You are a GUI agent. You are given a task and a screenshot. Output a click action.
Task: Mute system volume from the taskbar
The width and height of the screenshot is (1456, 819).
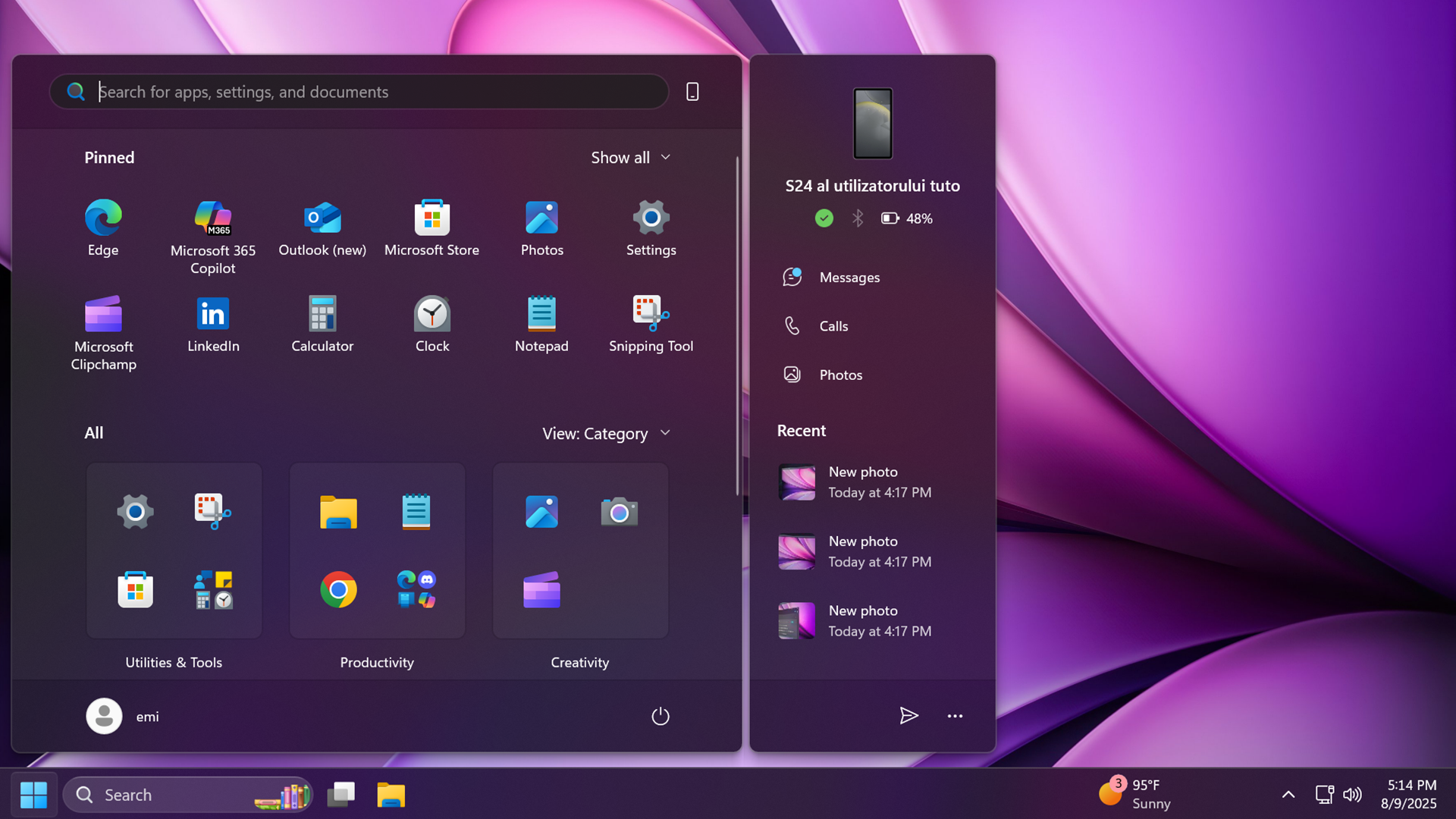1353,794
